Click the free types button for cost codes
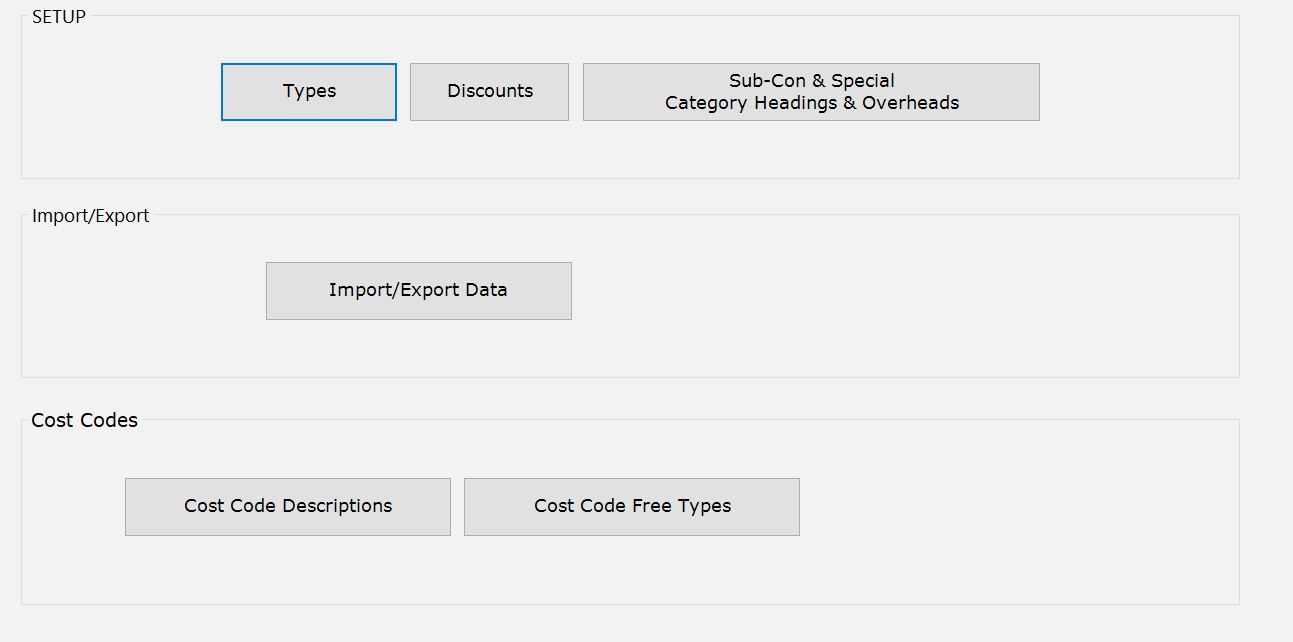1293x642 pixels. (631, 506)
